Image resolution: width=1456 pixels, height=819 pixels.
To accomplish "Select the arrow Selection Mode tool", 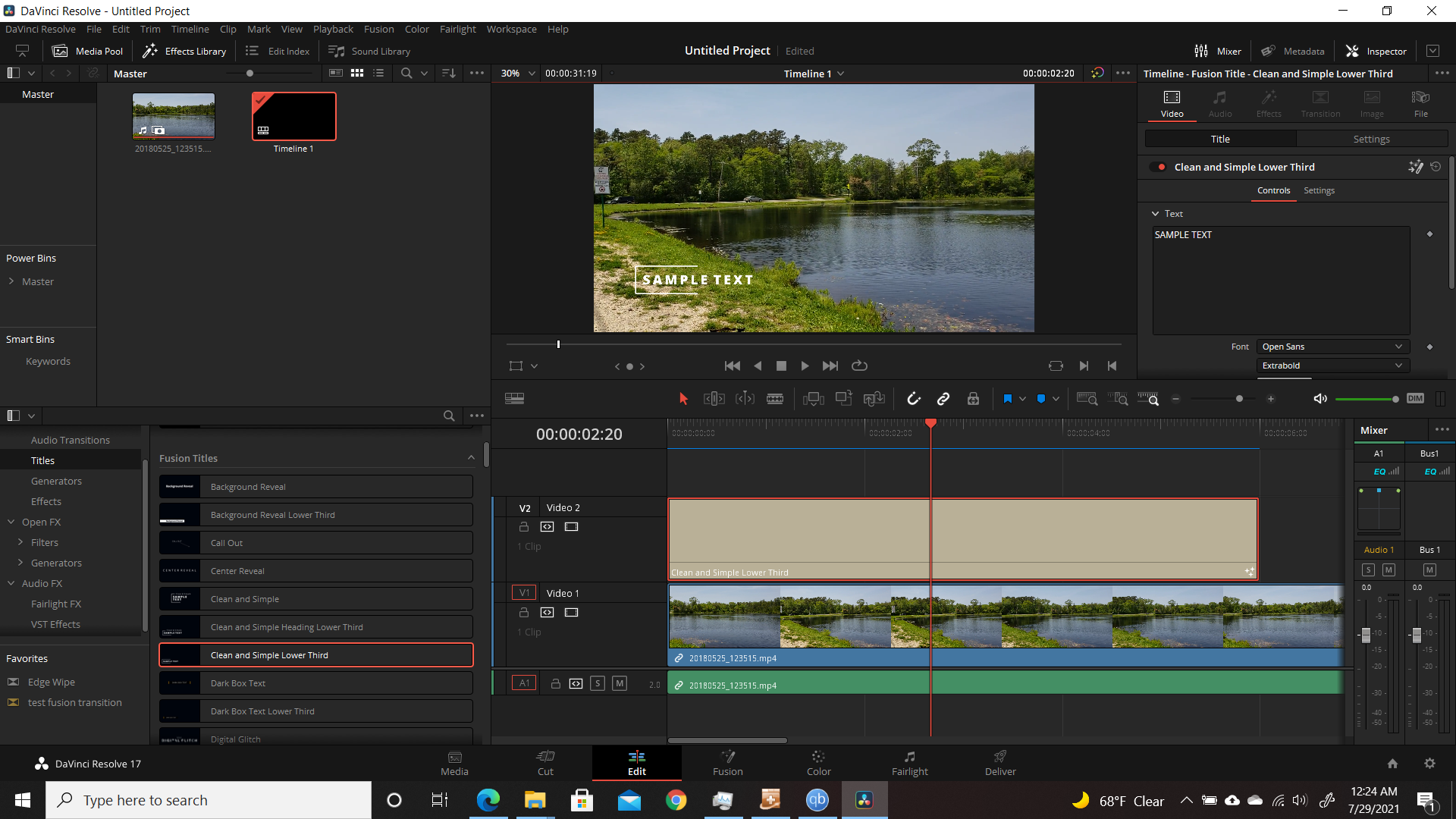I will tap(683, 399).
